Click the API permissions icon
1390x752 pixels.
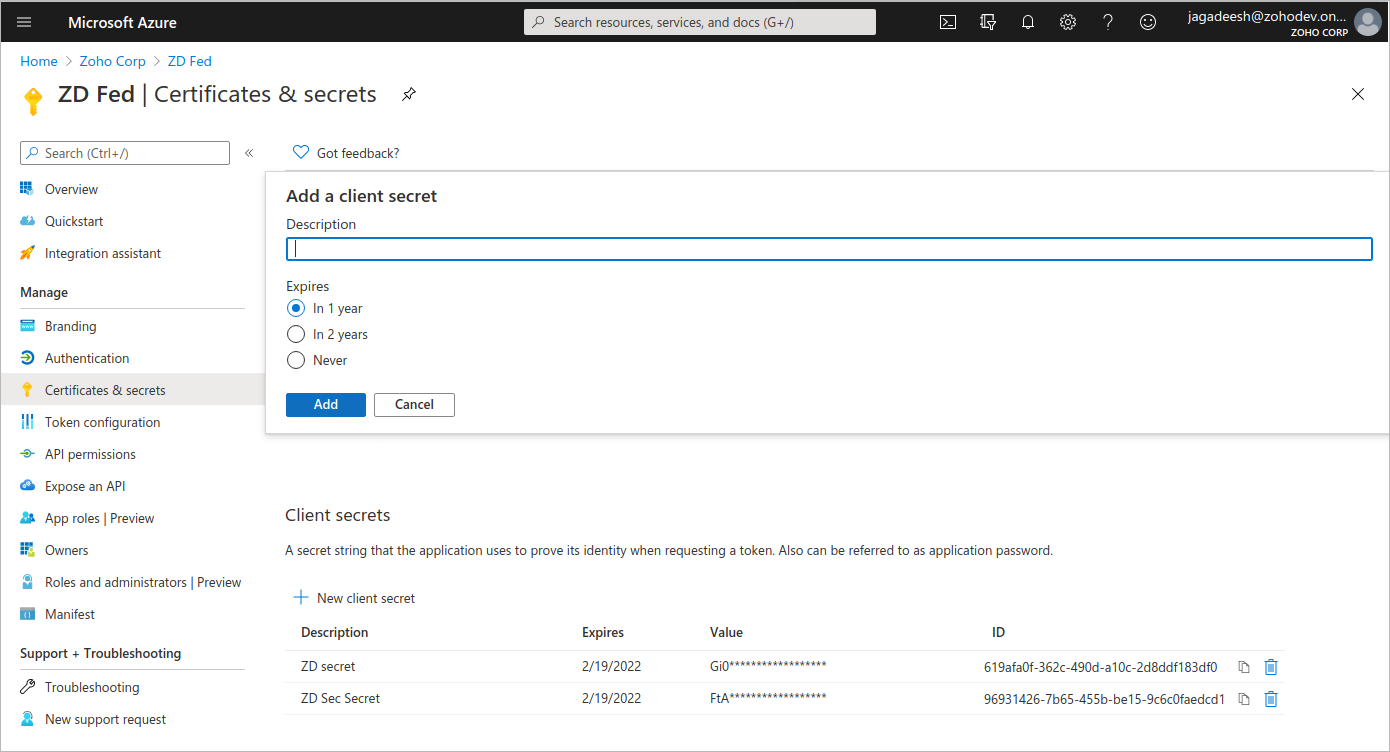(x=27, y=454)
